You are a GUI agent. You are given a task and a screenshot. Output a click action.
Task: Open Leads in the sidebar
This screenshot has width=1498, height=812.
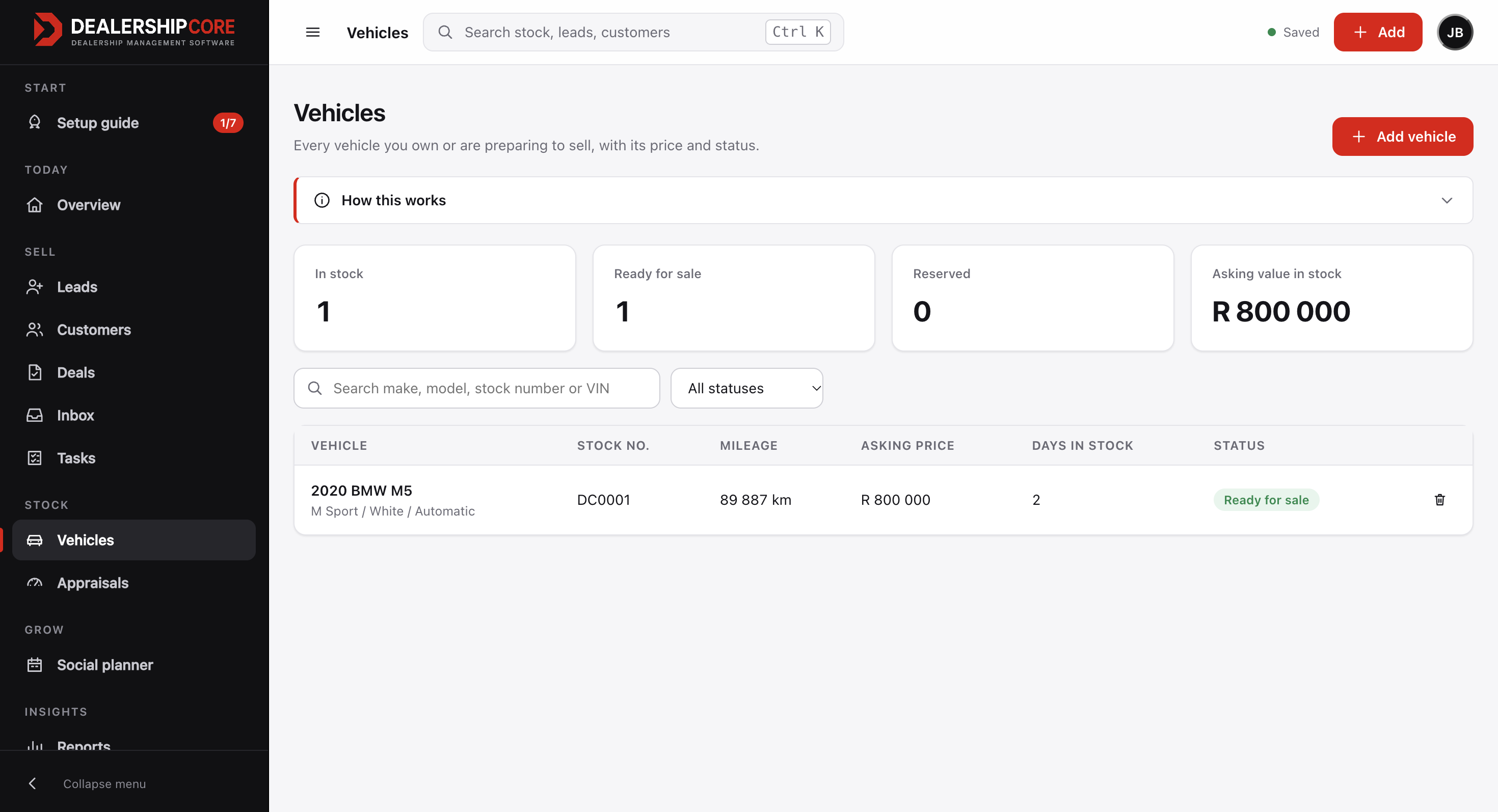(x=135, y=287)
